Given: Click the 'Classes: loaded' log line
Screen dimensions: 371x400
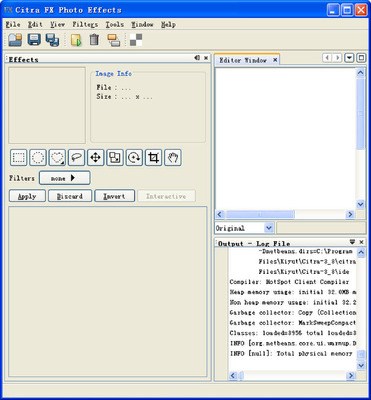Looking at the screenshot, I should tap(293, 333).
